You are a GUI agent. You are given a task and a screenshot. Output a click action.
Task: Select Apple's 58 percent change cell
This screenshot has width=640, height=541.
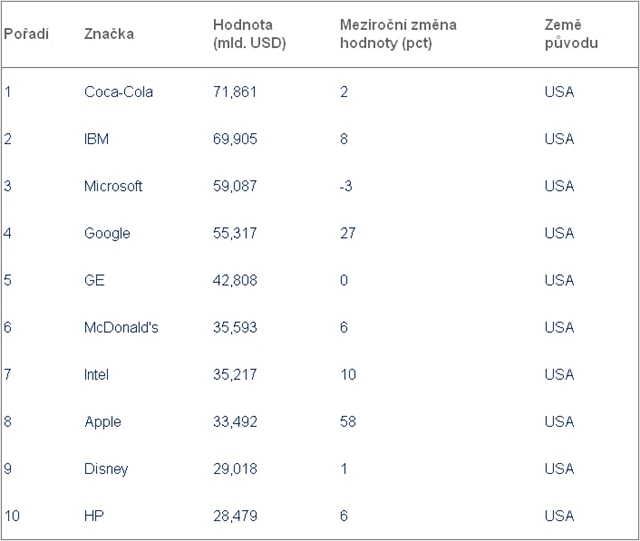point(349,422)
